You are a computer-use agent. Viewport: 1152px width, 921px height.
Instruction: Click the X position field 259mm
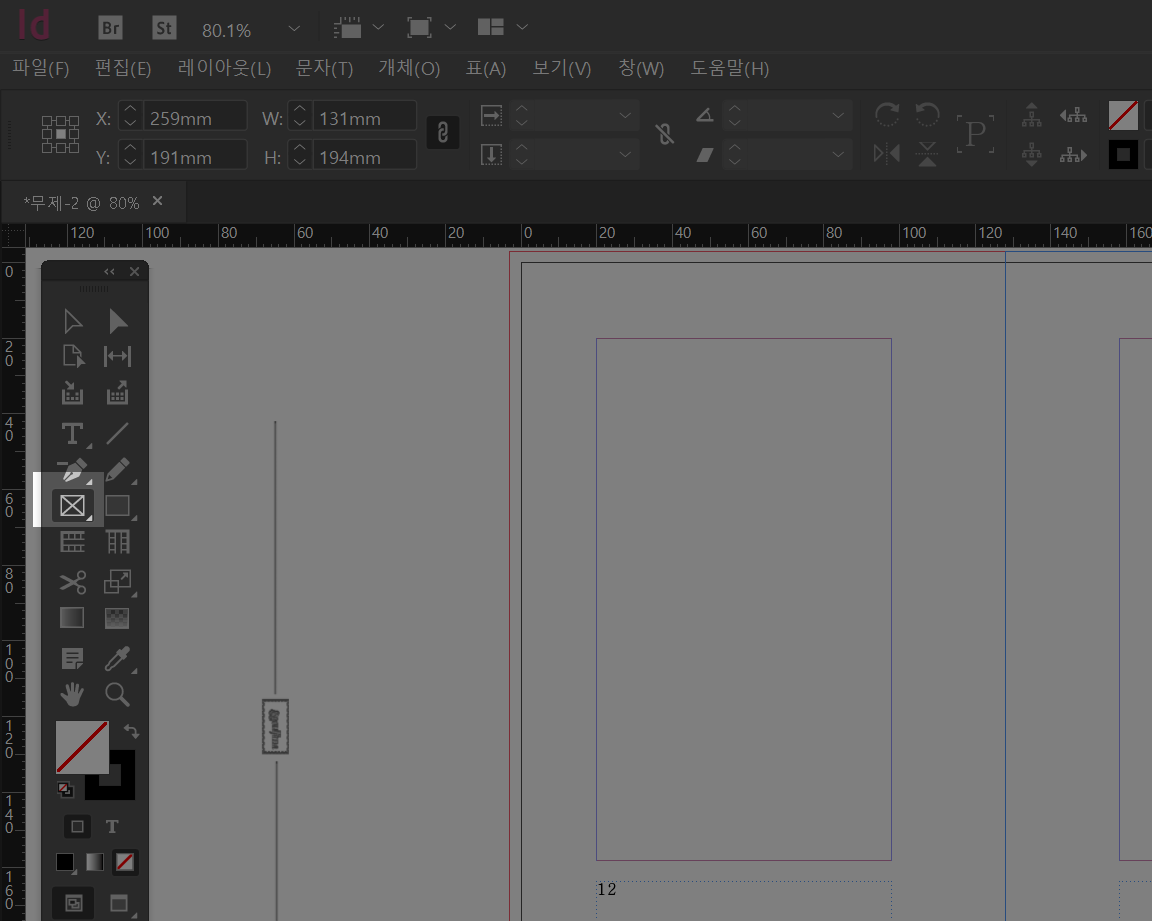pos(195,118)
